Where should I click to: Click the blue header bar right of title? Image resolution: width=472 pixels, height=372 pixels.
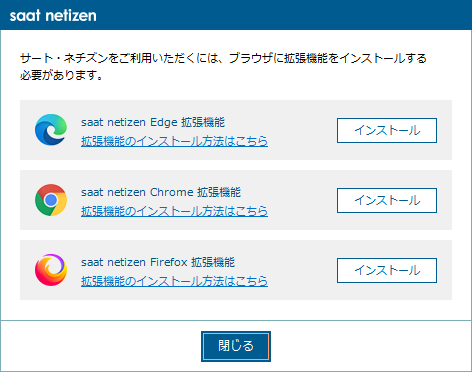(x=283, y=15)
